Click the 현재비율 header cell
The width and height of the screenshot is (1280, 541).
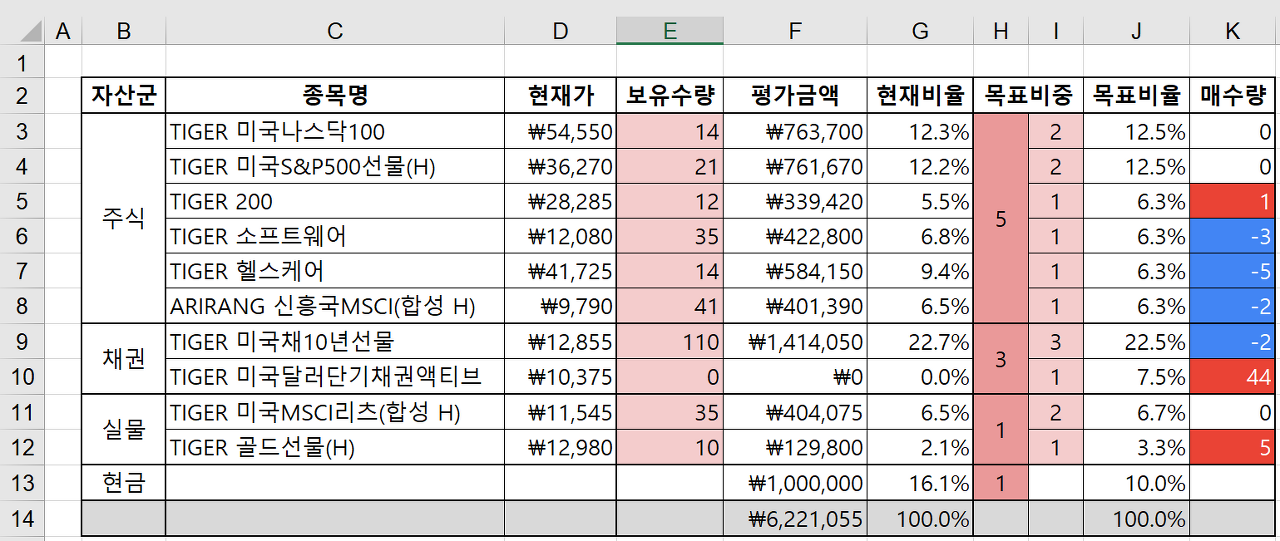(920, 96)
